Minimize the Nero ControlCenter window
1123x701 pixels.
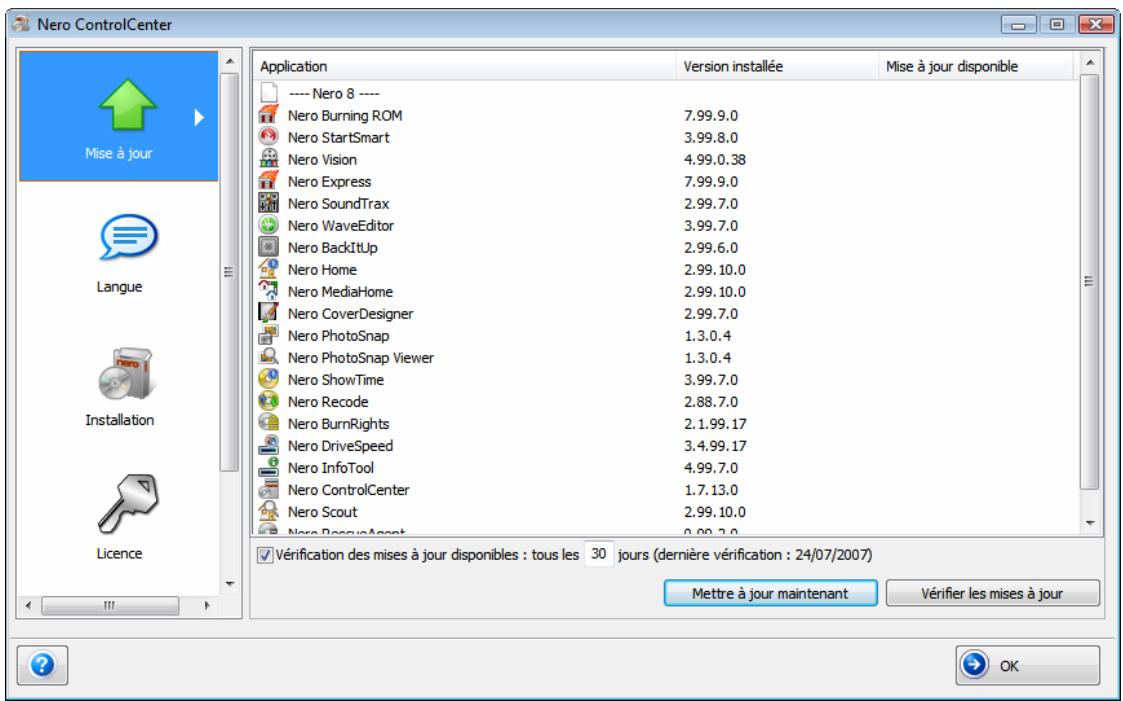[x=1018, y=25]
